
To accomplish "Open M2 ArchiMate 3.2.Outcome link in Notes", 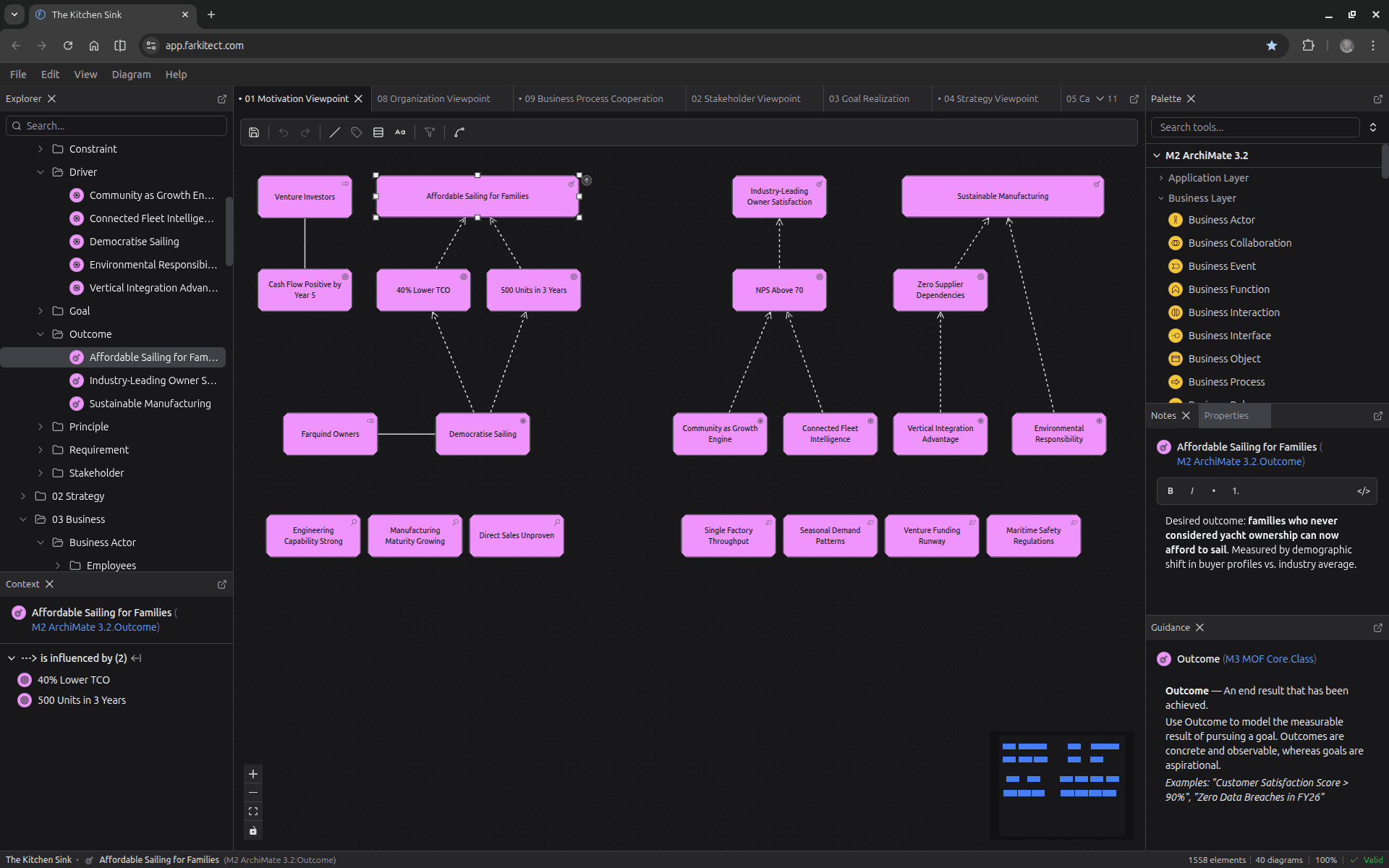I will click(1239, 461).
